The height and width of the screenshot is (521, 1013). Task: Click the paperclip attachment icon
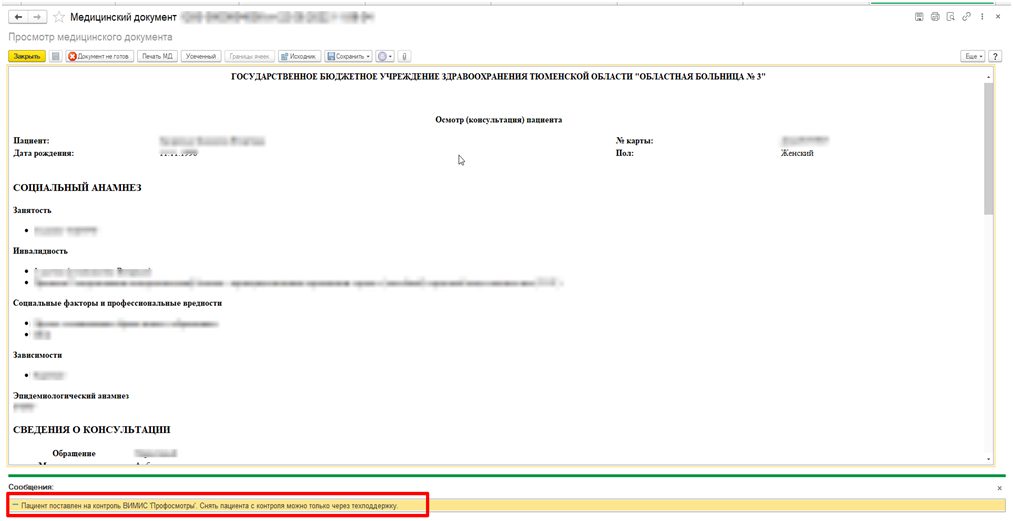pos(405,56)
